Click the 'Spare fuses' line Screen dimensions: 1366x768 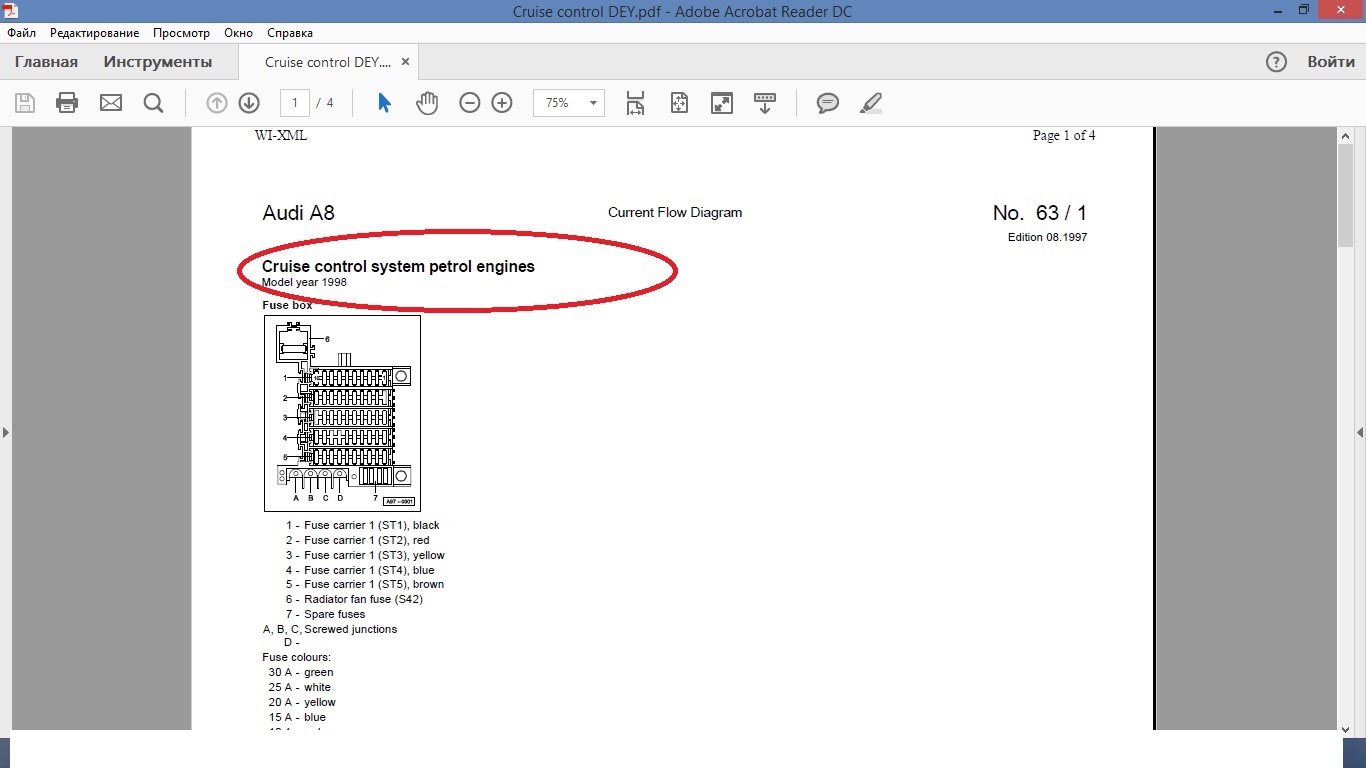pyautogui.click(x=325, y=614)
